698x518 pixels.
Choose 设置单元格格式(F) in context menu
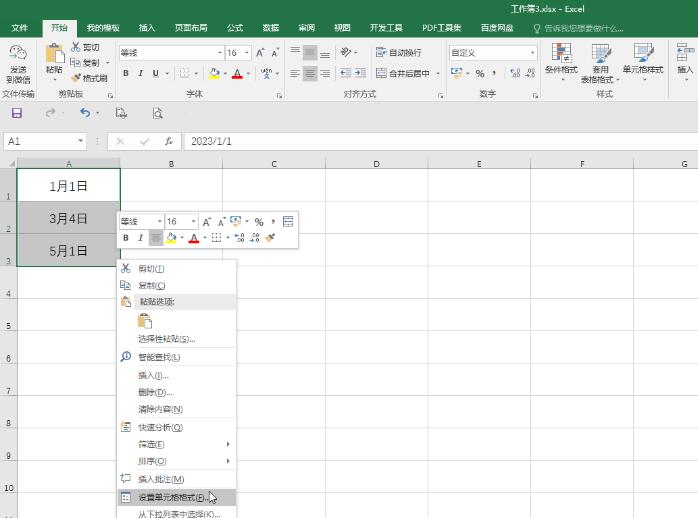176,498
